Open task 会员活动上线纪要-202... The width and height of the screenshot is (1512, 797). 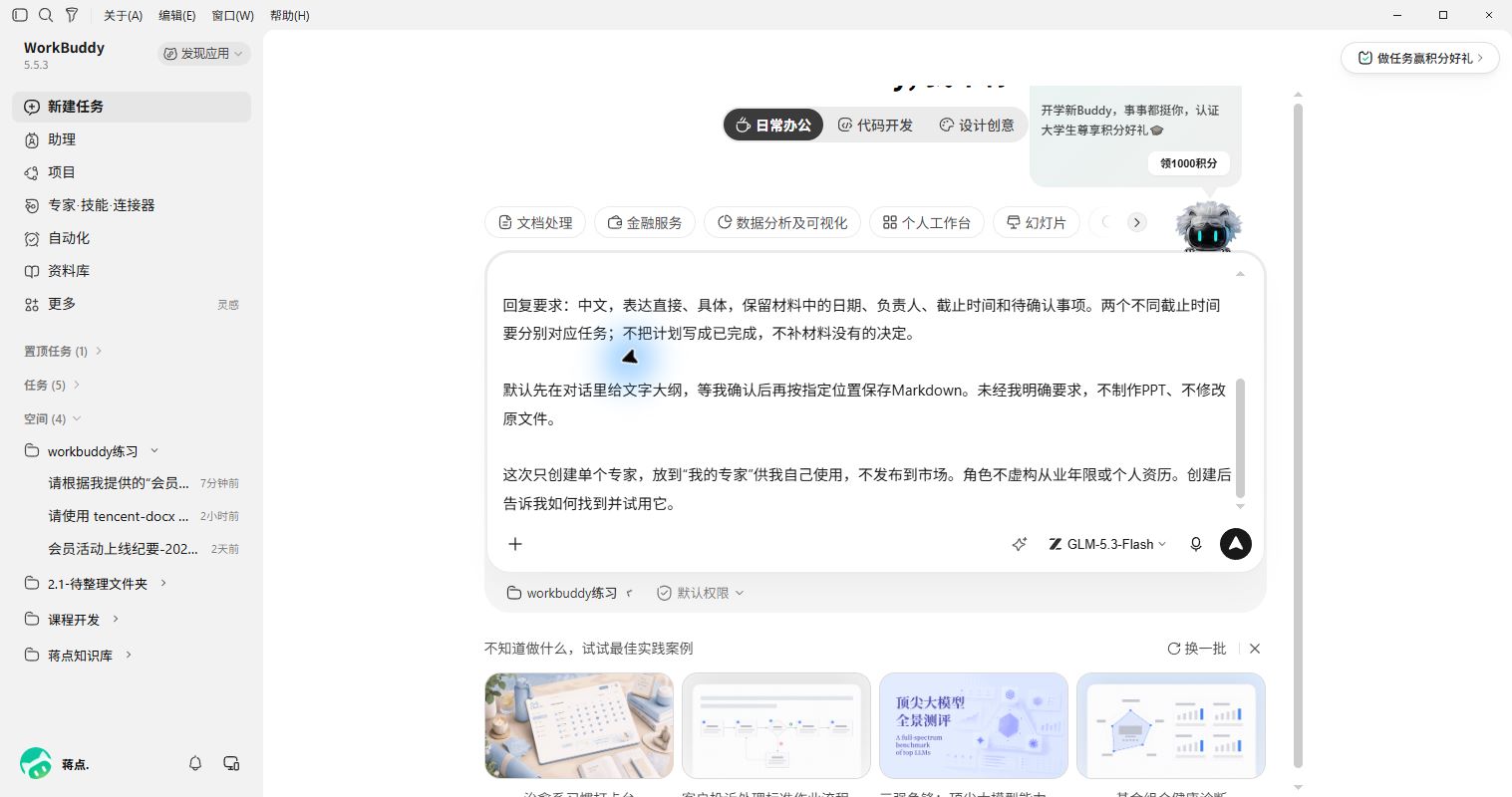[132, 549]
